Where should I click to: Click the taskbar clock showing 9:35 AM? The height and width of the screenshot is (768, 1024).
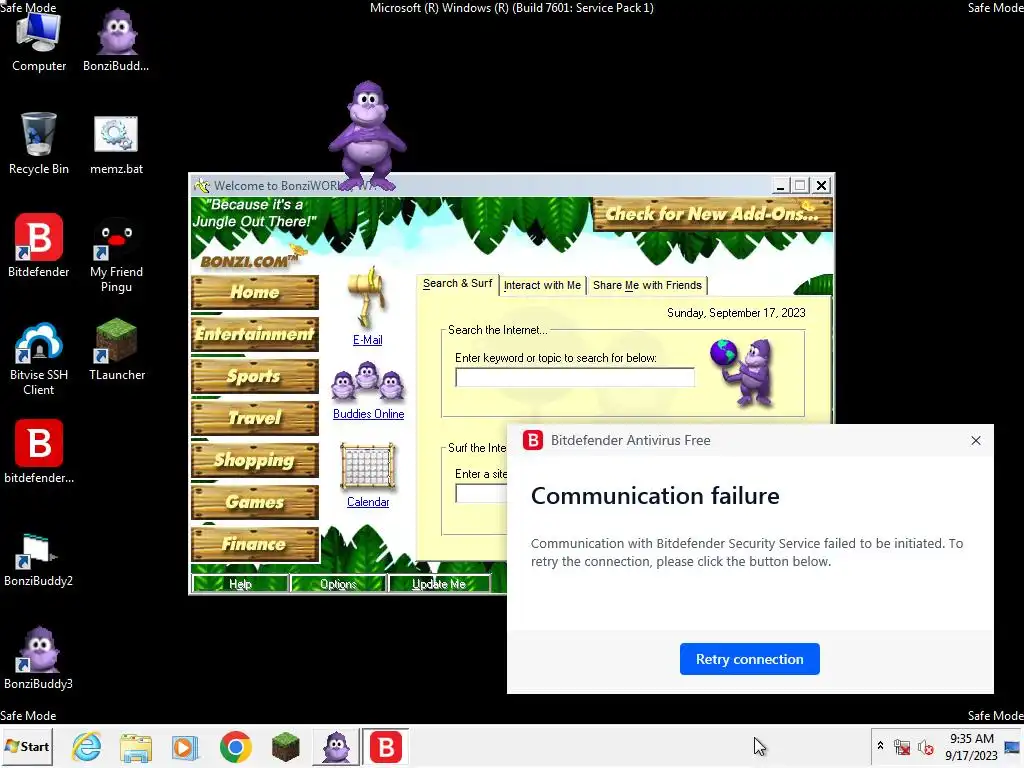971,746
